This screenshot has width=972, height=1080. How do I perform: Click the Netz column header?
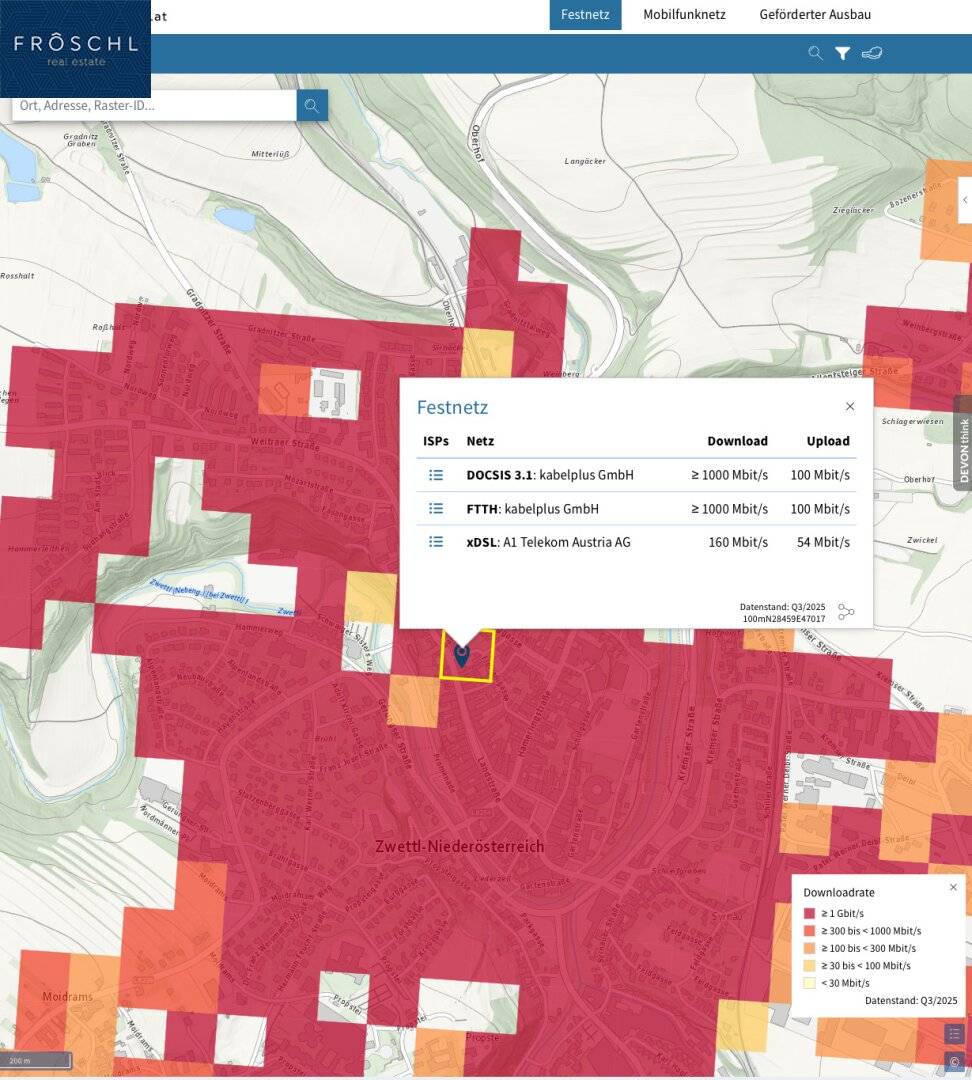480,441
